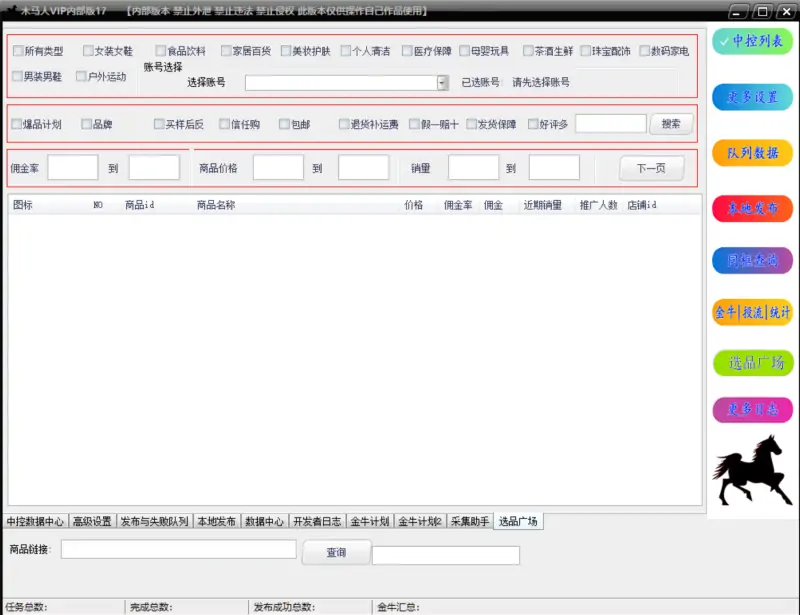Screen dimensions: 800x615
Task: Click the 商品链接 input field
Action: (179, 549)
